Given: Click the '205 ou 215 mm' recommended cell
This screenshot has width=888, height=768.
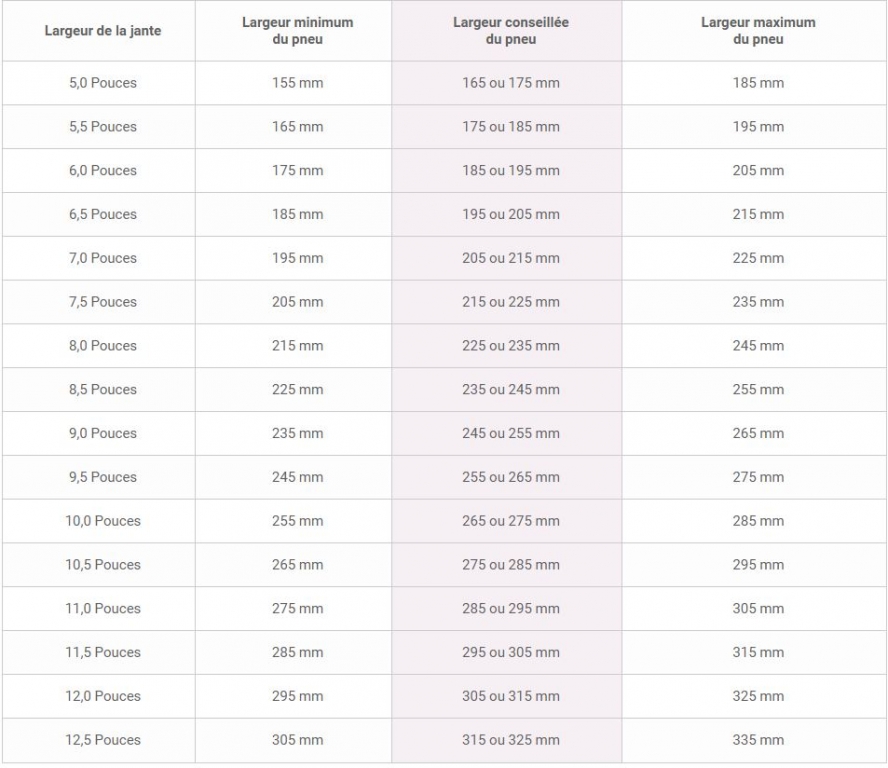Looking at the screenshot, I should (x=511, y=258).
